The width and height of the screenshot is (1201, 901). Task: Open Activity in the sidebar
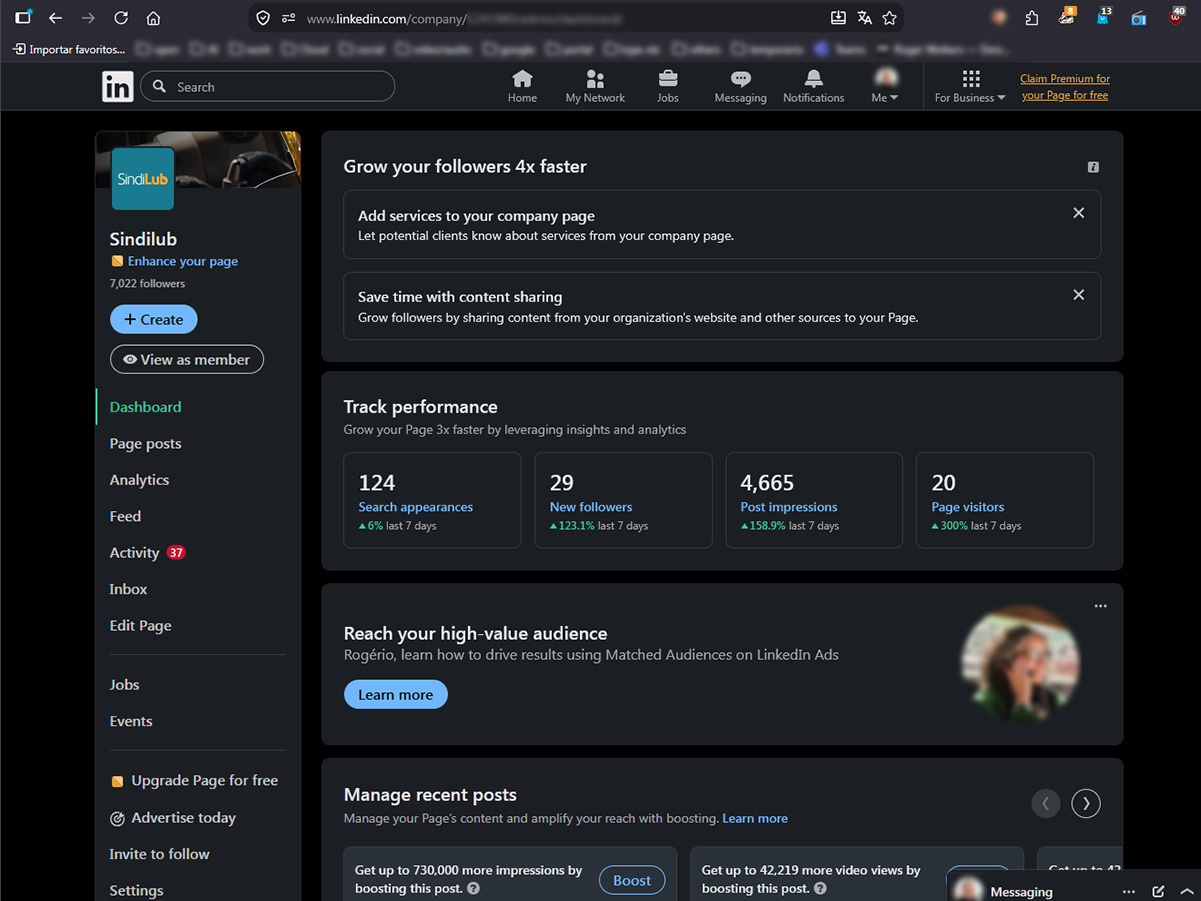click(x=147, y=552)
